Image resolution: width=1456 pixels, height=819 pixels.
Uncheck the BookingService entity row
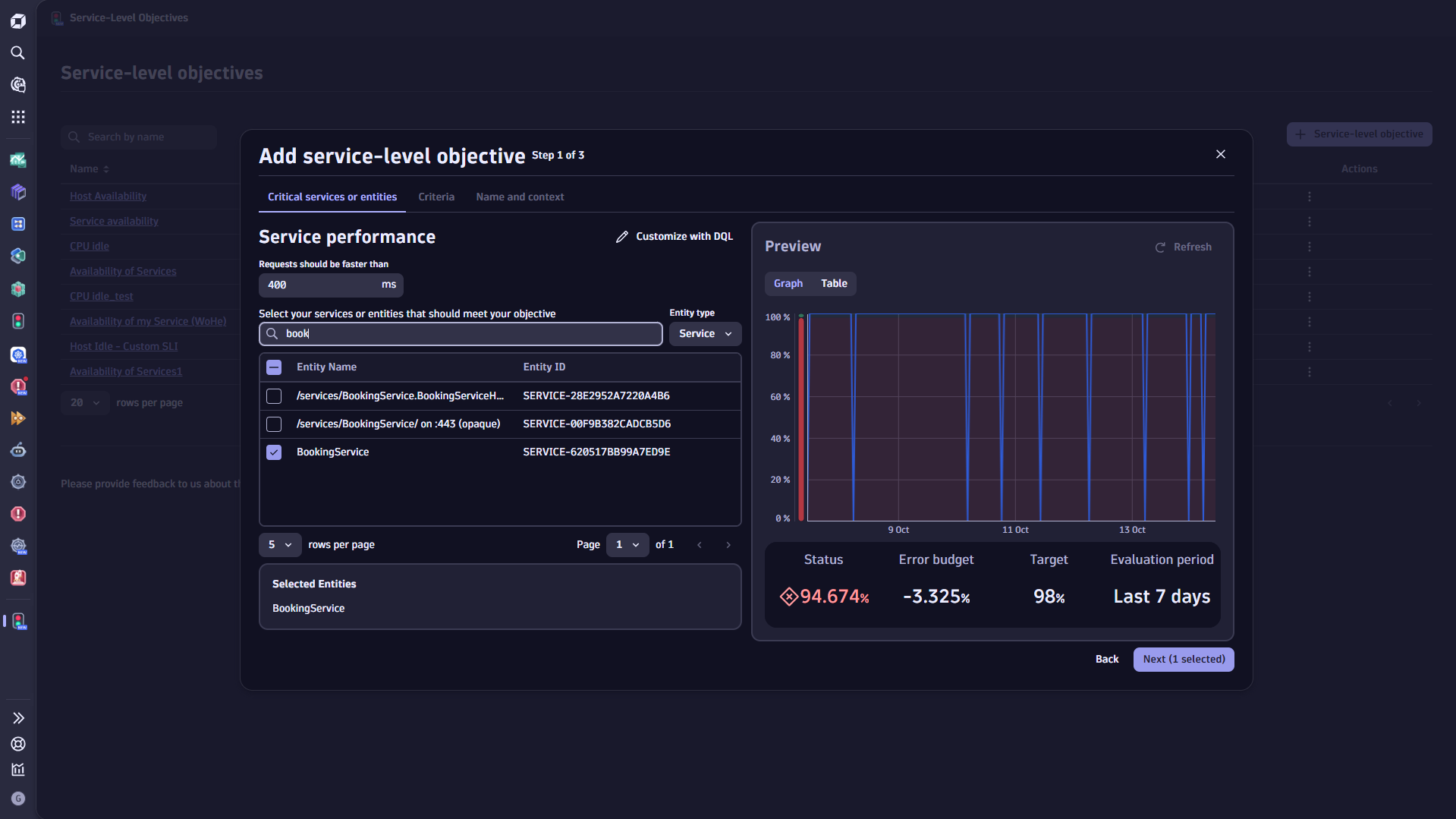pyautogui.click(x=273, y=452)
